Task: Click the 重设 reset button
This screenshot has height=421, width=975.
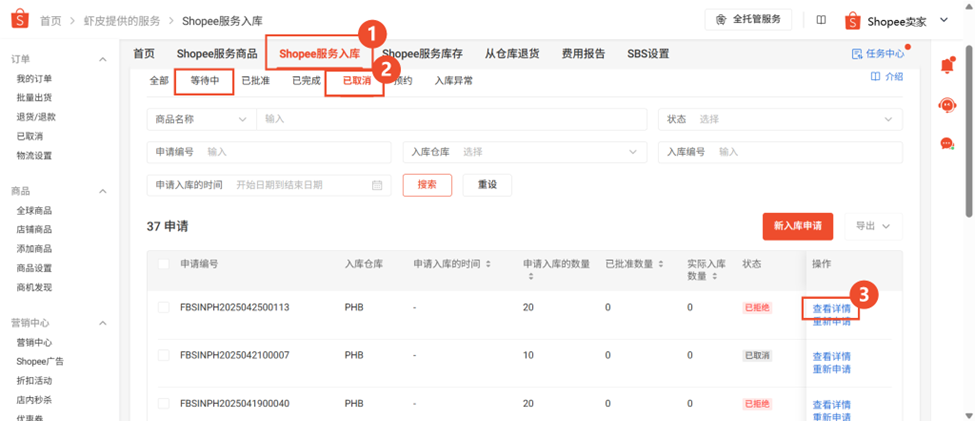Action: [487, 185]
